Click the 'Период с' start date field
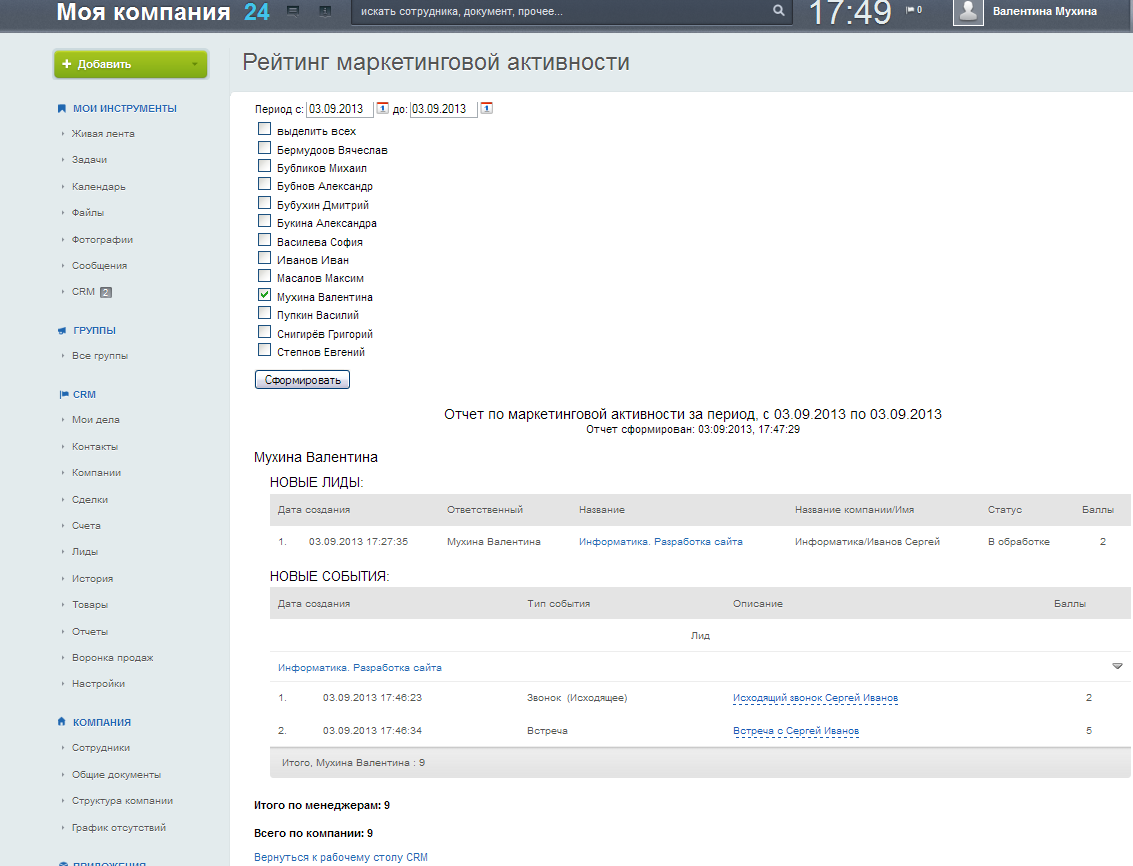 339,109
